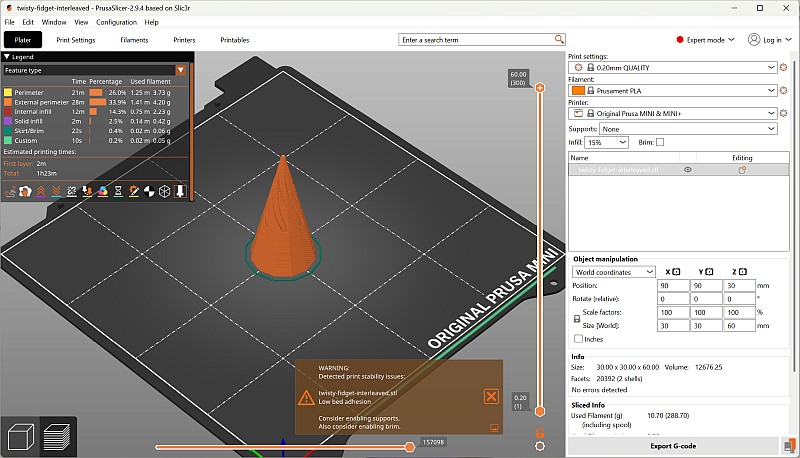
Task: Switch to the Print Settings tab
Action: [75, 40]
